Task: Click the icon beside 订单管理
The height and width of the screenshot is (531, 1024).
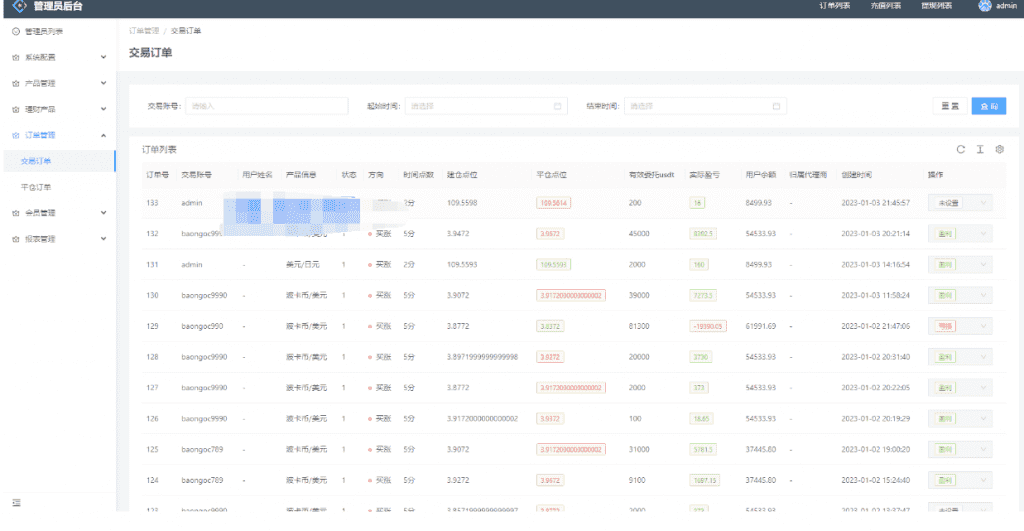Action: tap(16, 135)
